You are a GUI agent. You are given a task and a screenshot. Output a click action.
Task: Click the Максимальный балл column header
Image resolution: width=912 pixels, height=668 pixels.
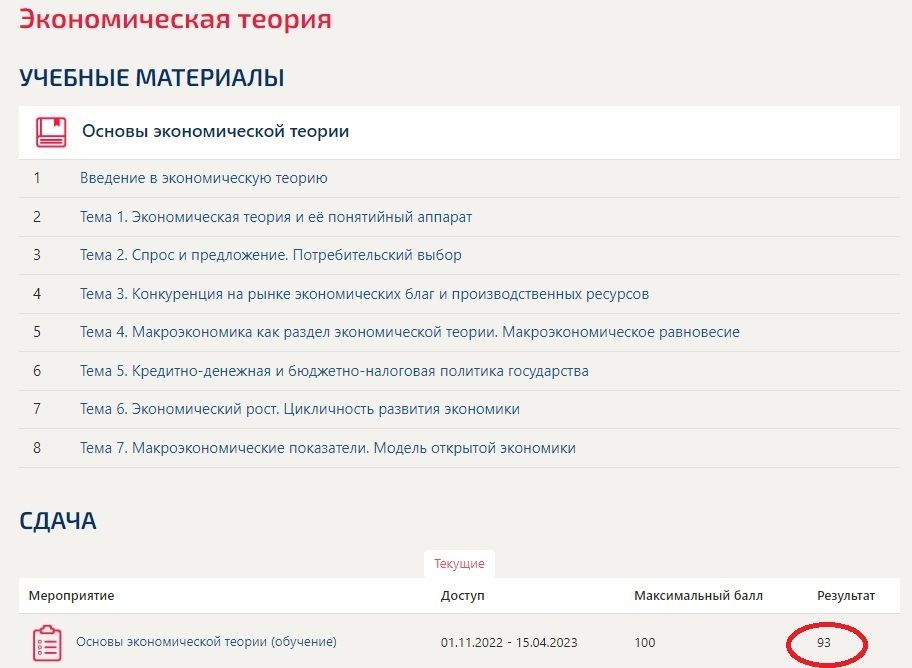click(698, 596)
